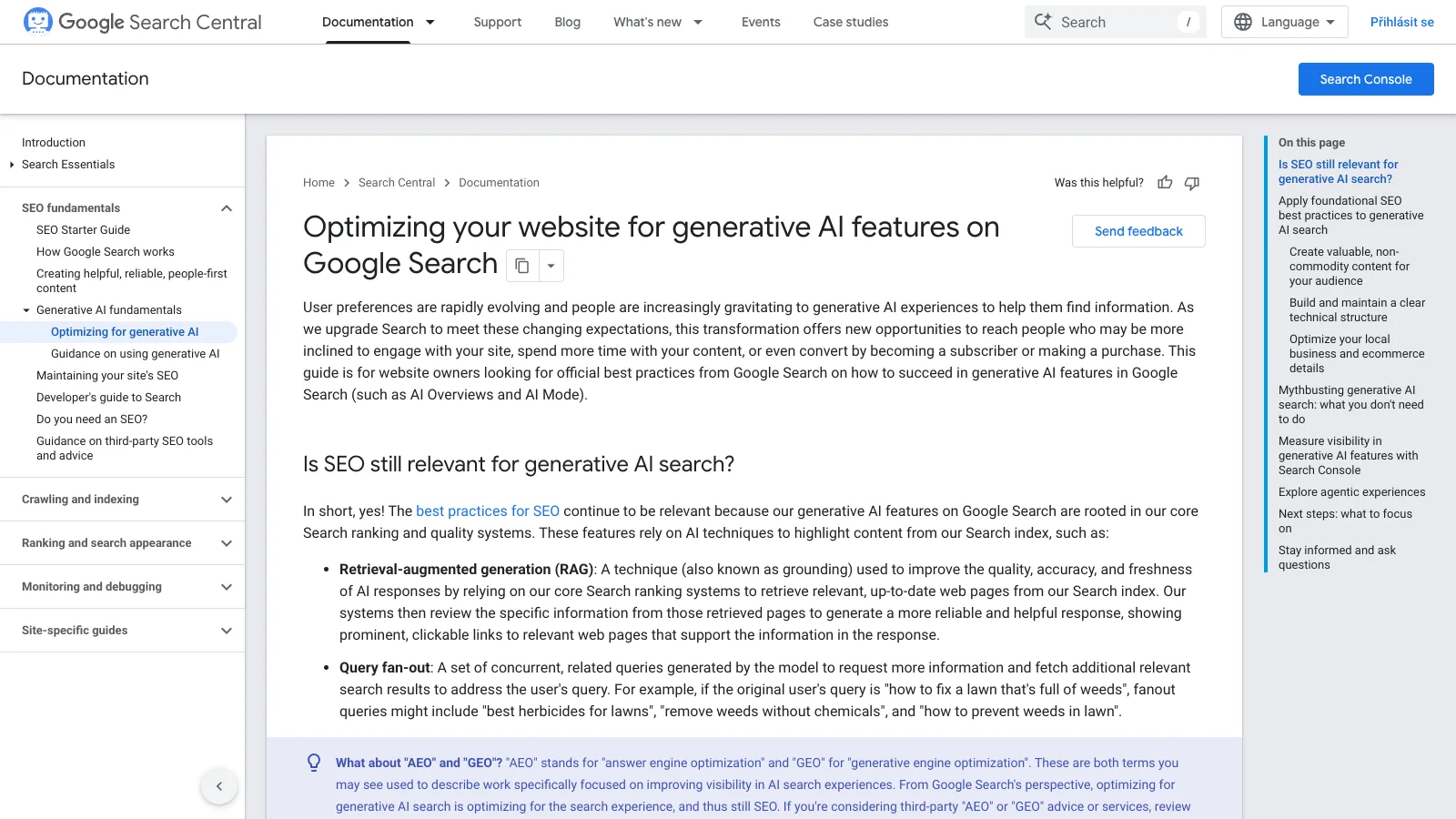Click the thumbs up helpful icon
Screen dimensions: 1456x819
click(x=1165, y=183)
